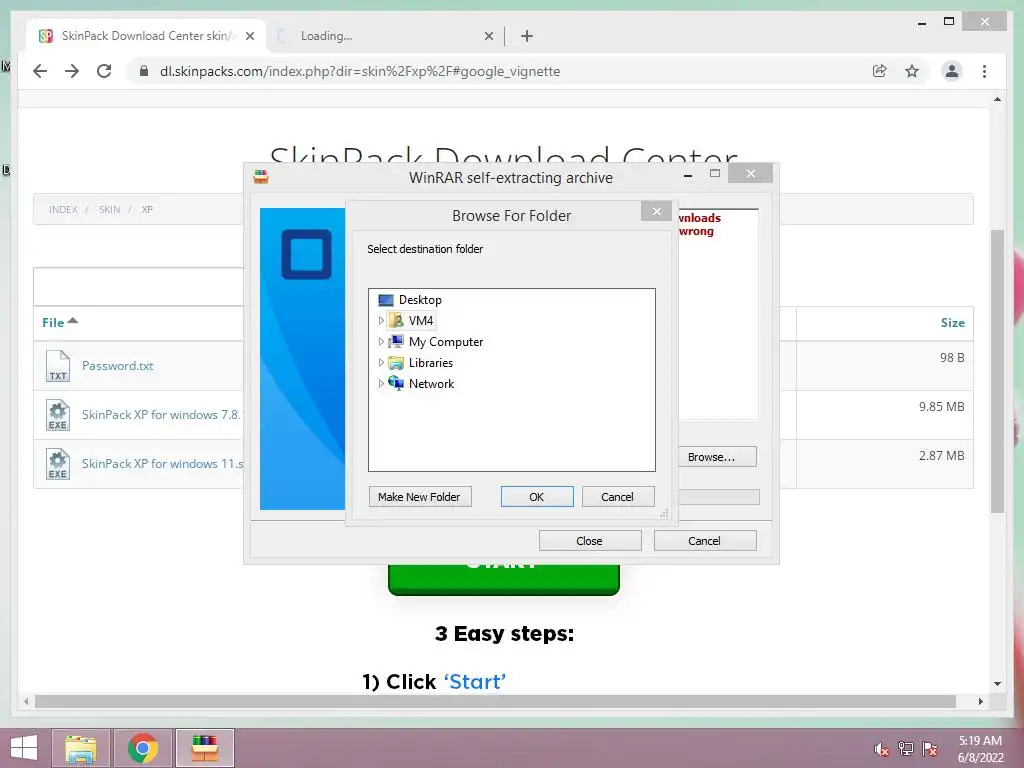
Task: Reload the page in Chrome
Action: click(x=104, y=71)
